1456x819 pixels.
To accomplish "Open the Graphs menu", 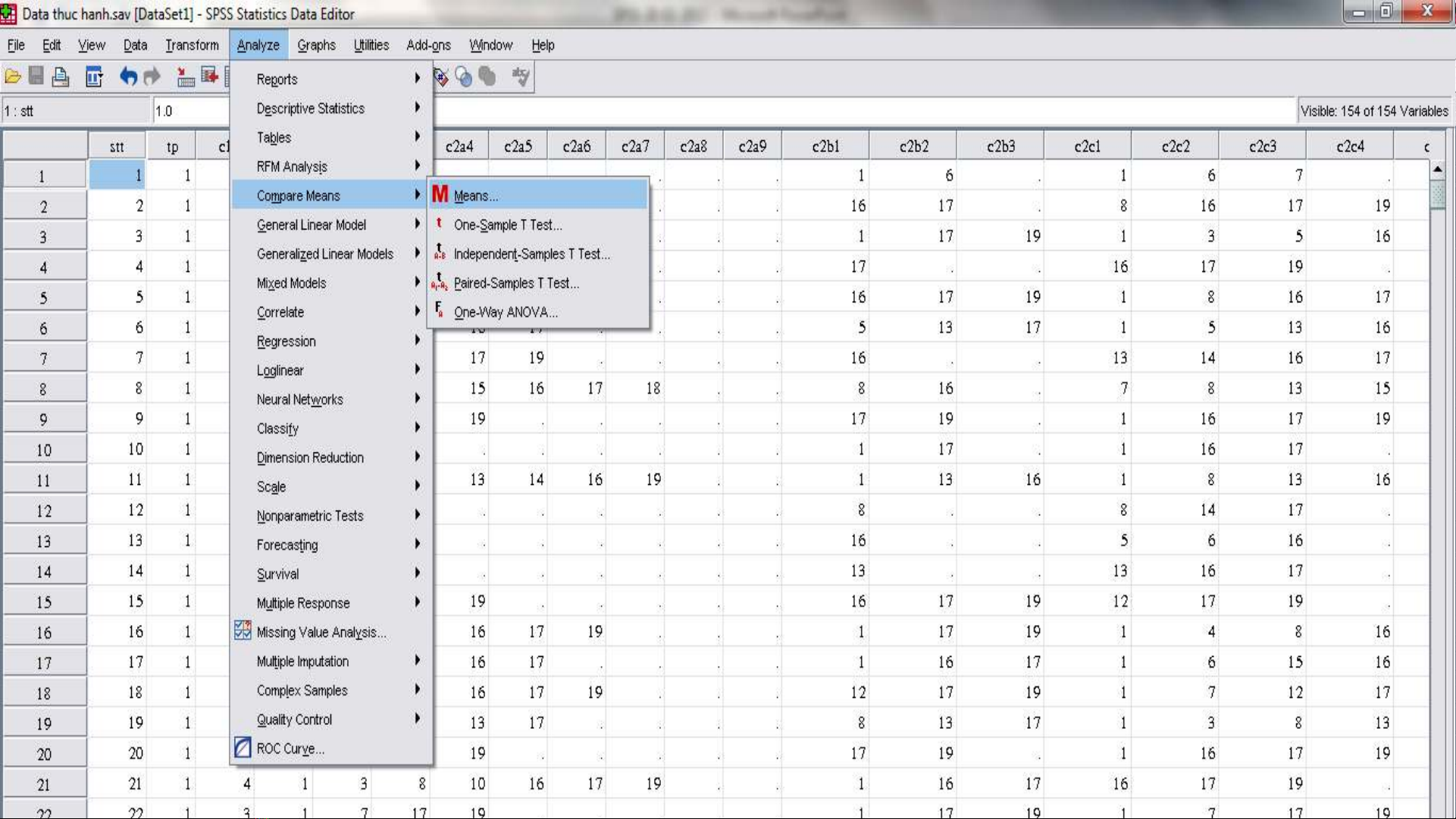I will (316, 45).
